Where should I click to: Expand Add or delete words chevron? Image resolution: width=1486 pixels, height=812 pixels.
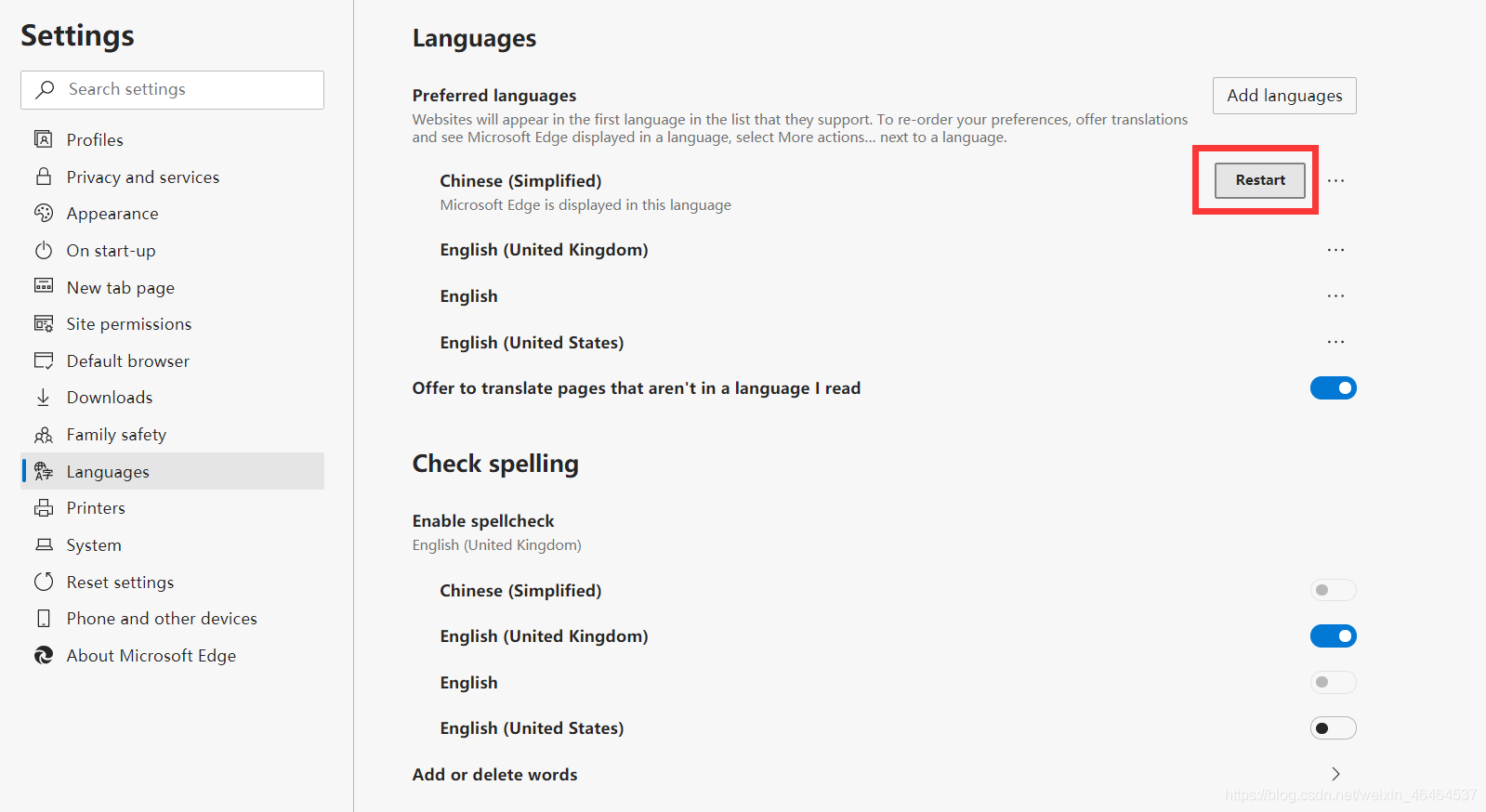tap(1335, 774)
